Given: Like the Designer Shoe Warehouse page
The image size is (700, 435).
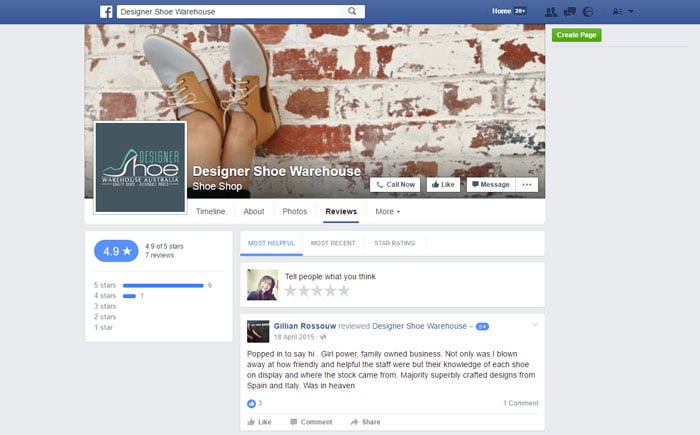Looking at the screenshot, I should click(x=443, y=184).
